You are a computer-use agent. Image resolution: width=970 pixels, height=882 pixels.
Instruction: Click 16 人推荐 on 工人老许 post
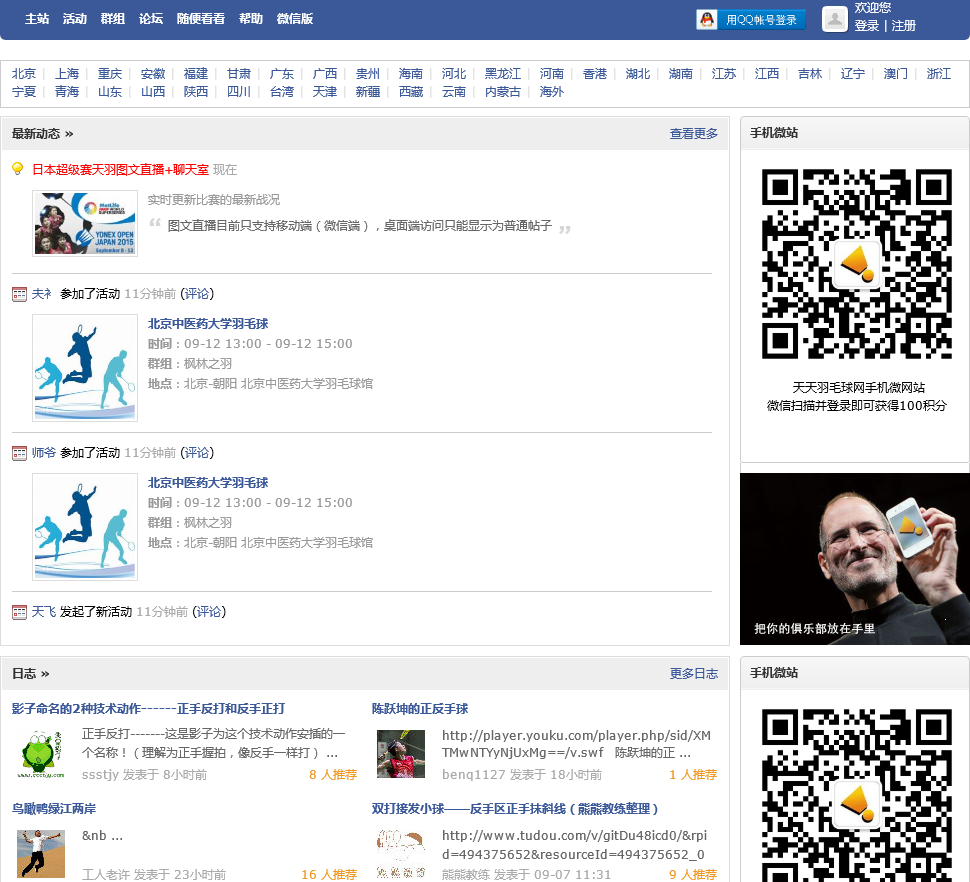click(329, 875)
